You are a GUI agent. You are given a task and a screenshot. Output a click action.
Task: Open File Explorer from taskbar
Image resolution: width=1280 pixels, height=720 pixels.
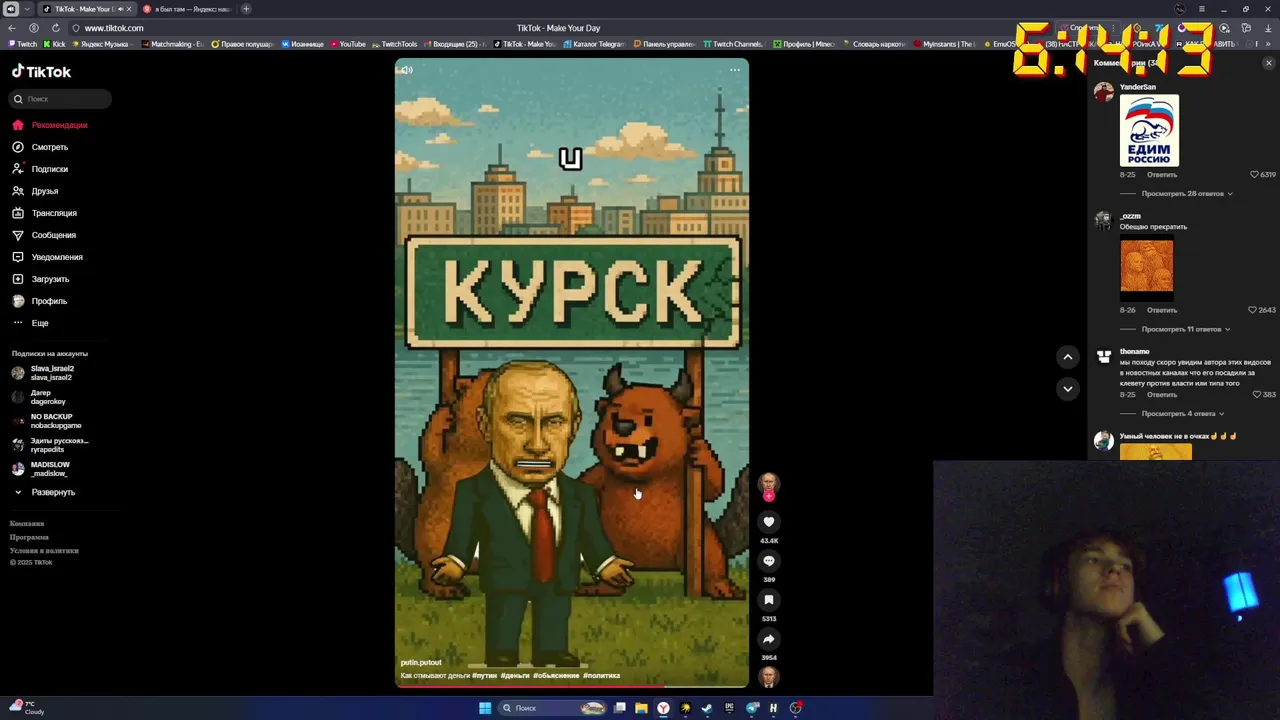[x=641, y=708]
